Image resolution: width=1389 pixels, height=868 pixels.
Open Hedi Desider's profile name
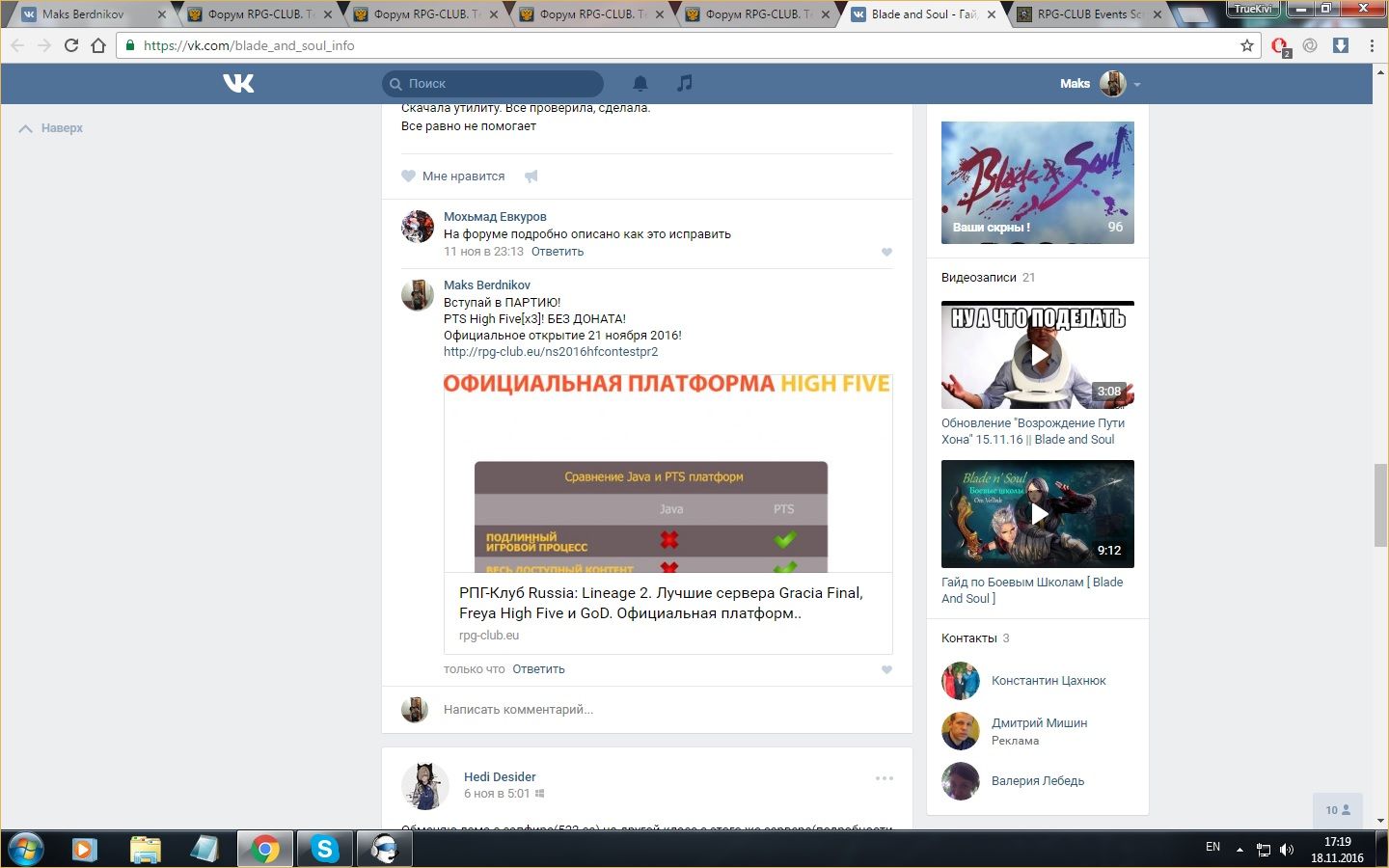click(500, 777)
